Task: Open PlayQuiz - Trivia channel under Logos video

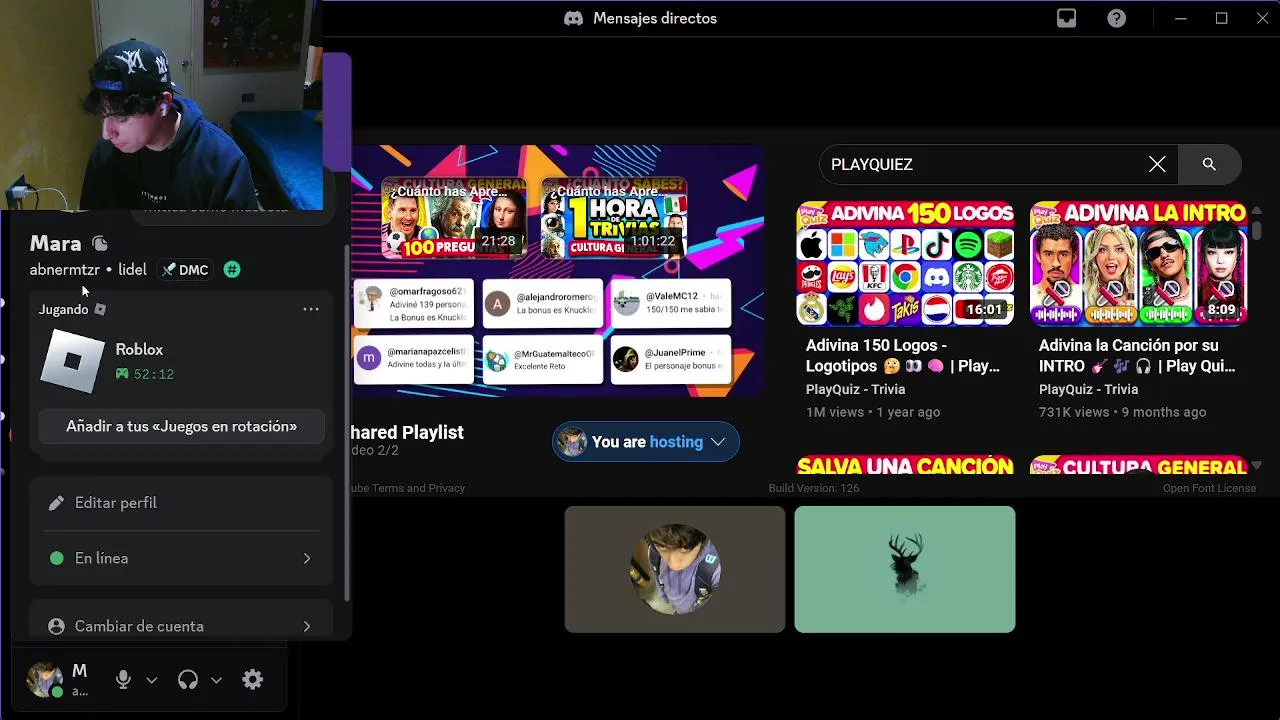Action: [855, 389]
